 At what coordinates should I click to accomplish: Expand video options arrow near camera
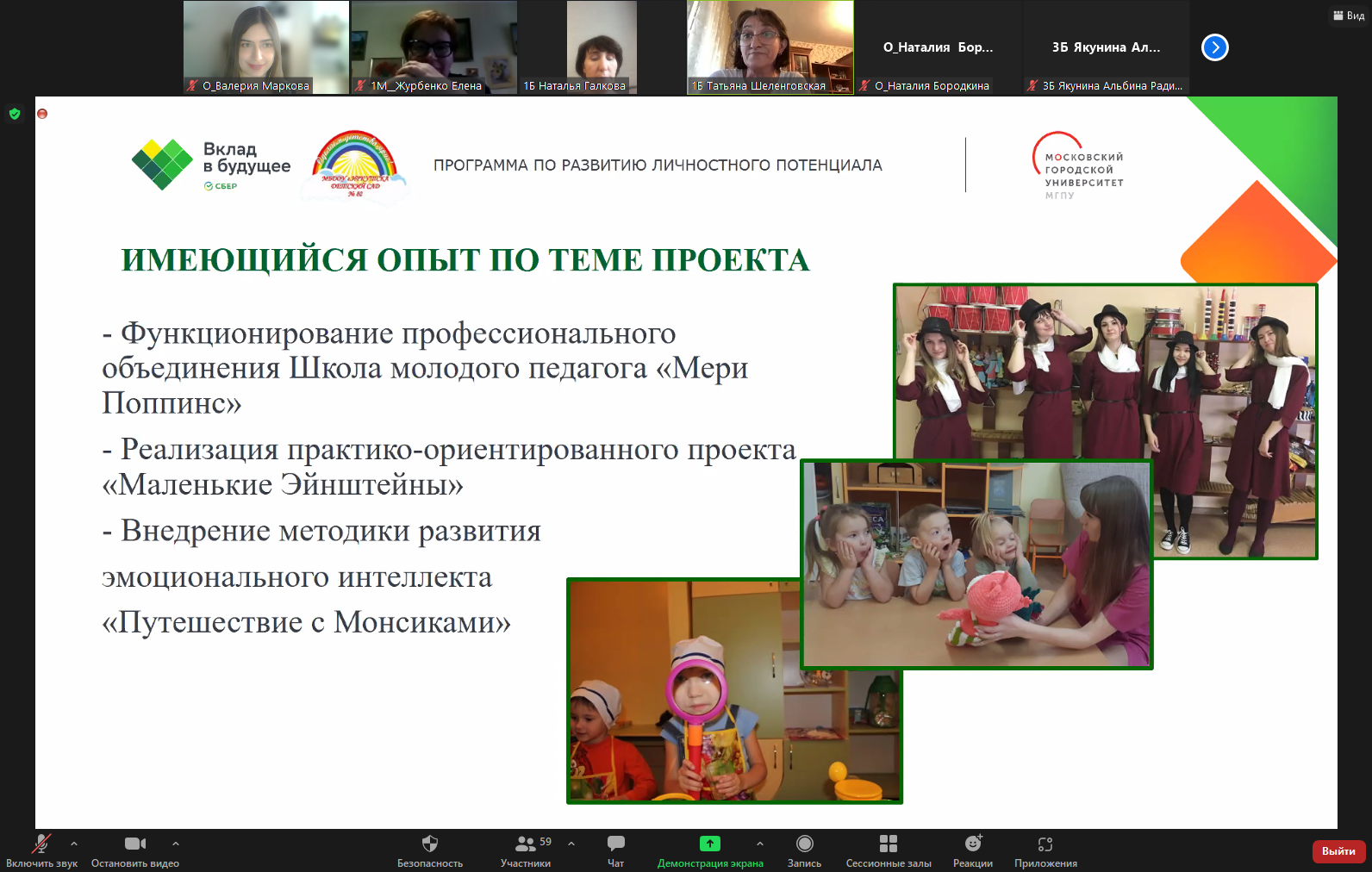click(x=176, y=844)
